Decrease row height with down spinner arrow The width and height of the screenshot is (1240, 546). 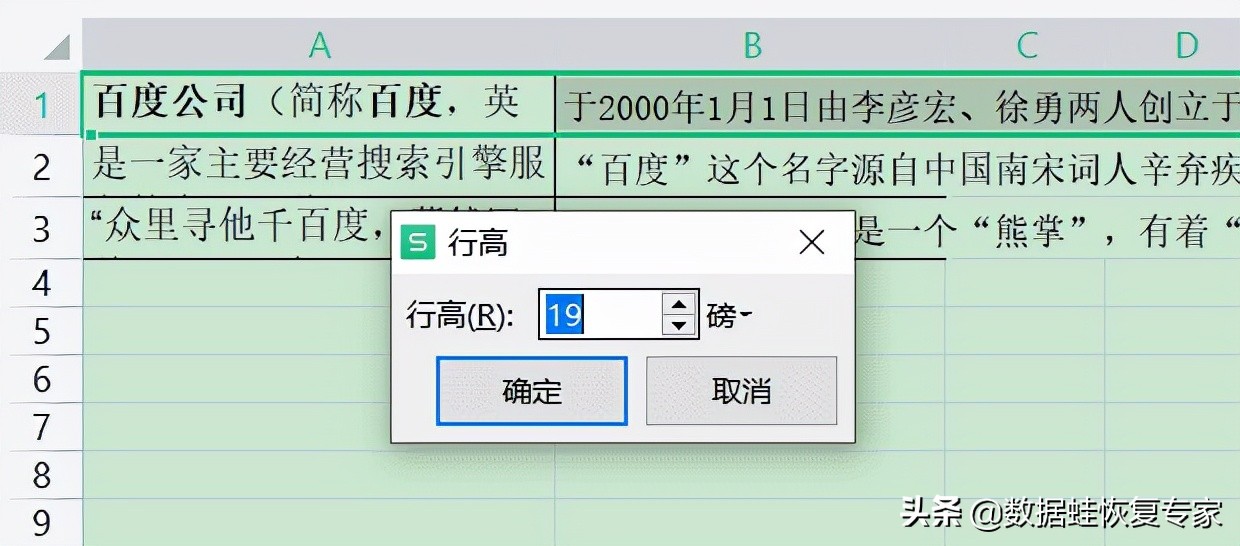tap(679, 326)
